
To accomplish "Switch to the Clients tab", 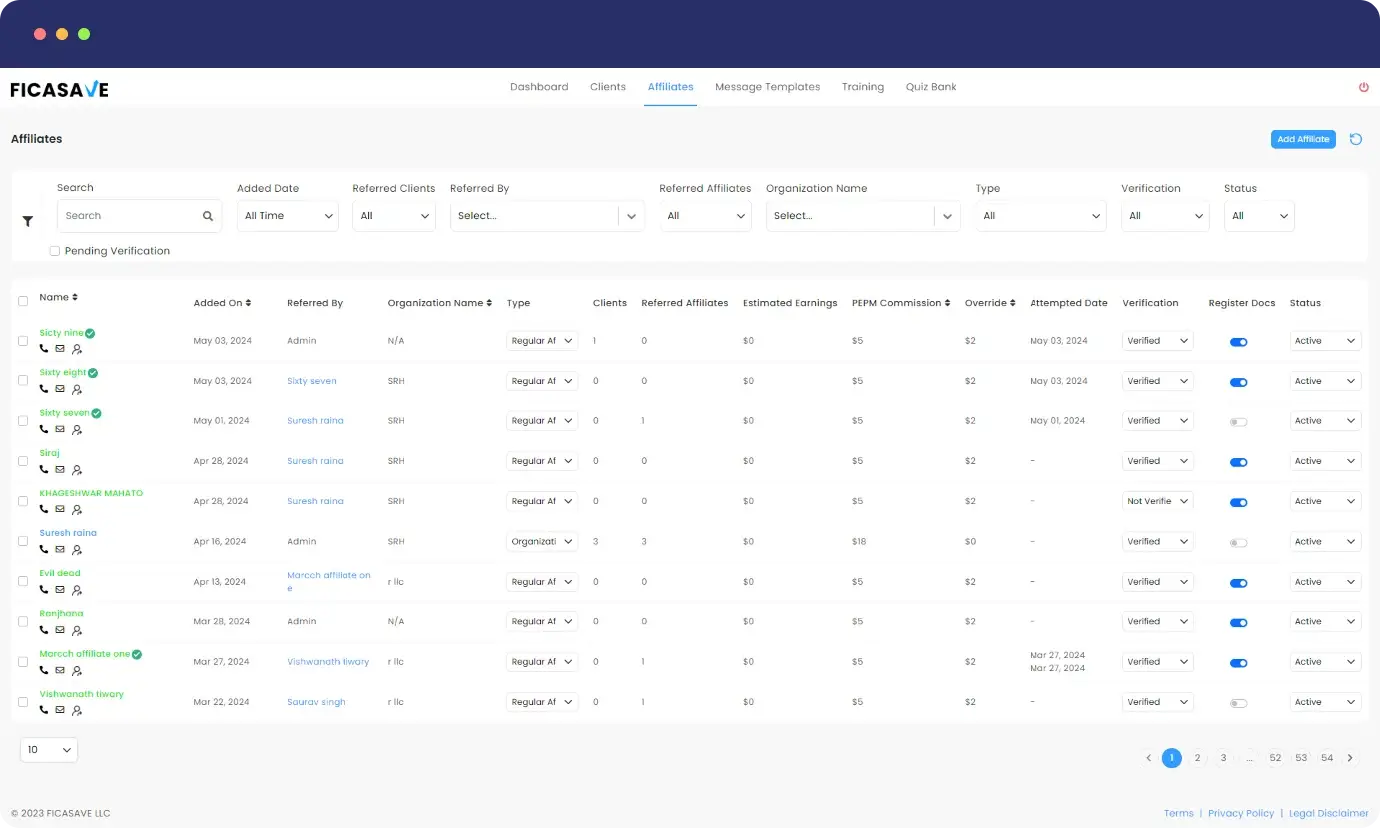I will pos(607,87).
